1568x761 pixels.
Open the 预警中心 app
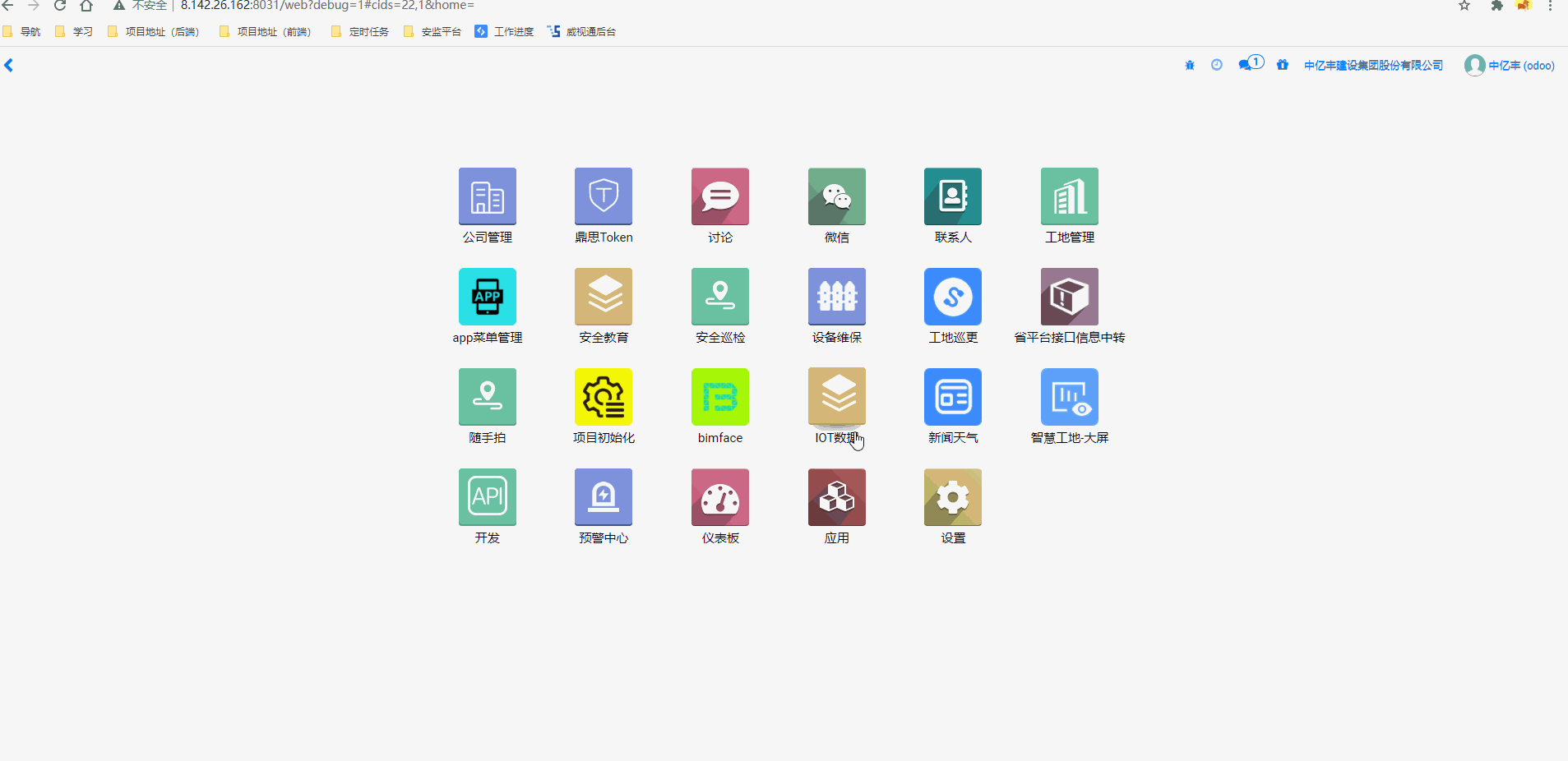pos(604,497)
